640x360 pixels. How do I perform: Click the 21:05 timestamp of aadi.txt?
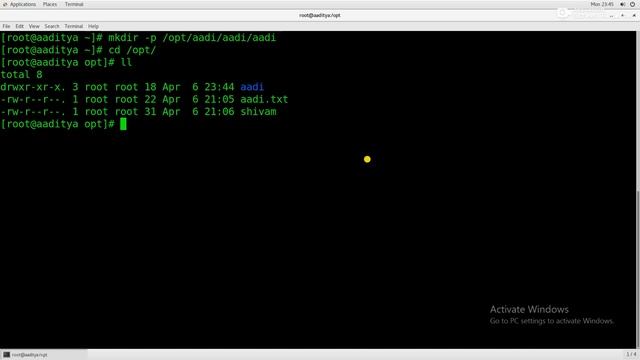[x=219, y=99]
